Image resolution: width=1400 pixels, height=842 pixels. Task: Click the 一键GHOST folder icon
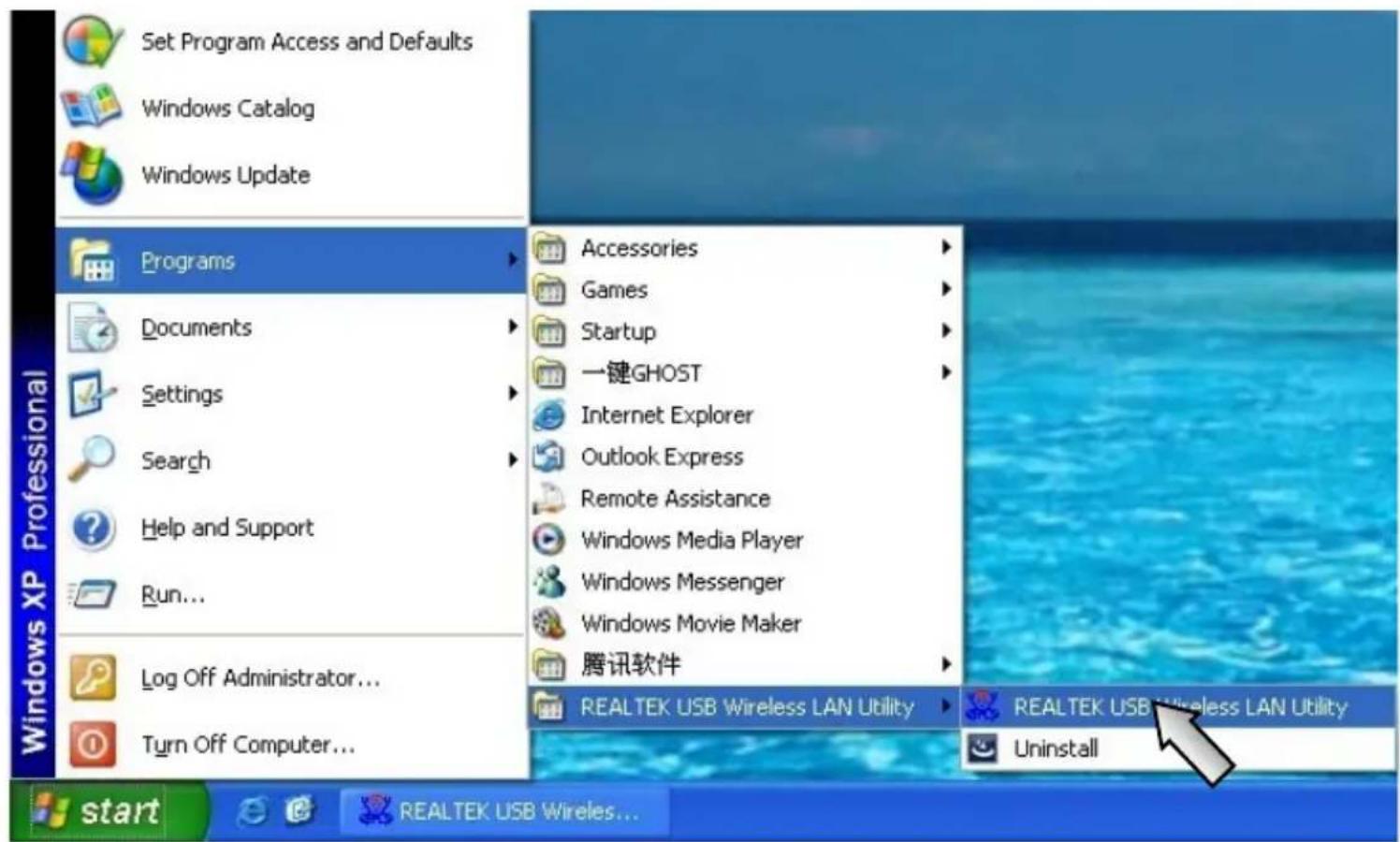click(x=549, y=373)
